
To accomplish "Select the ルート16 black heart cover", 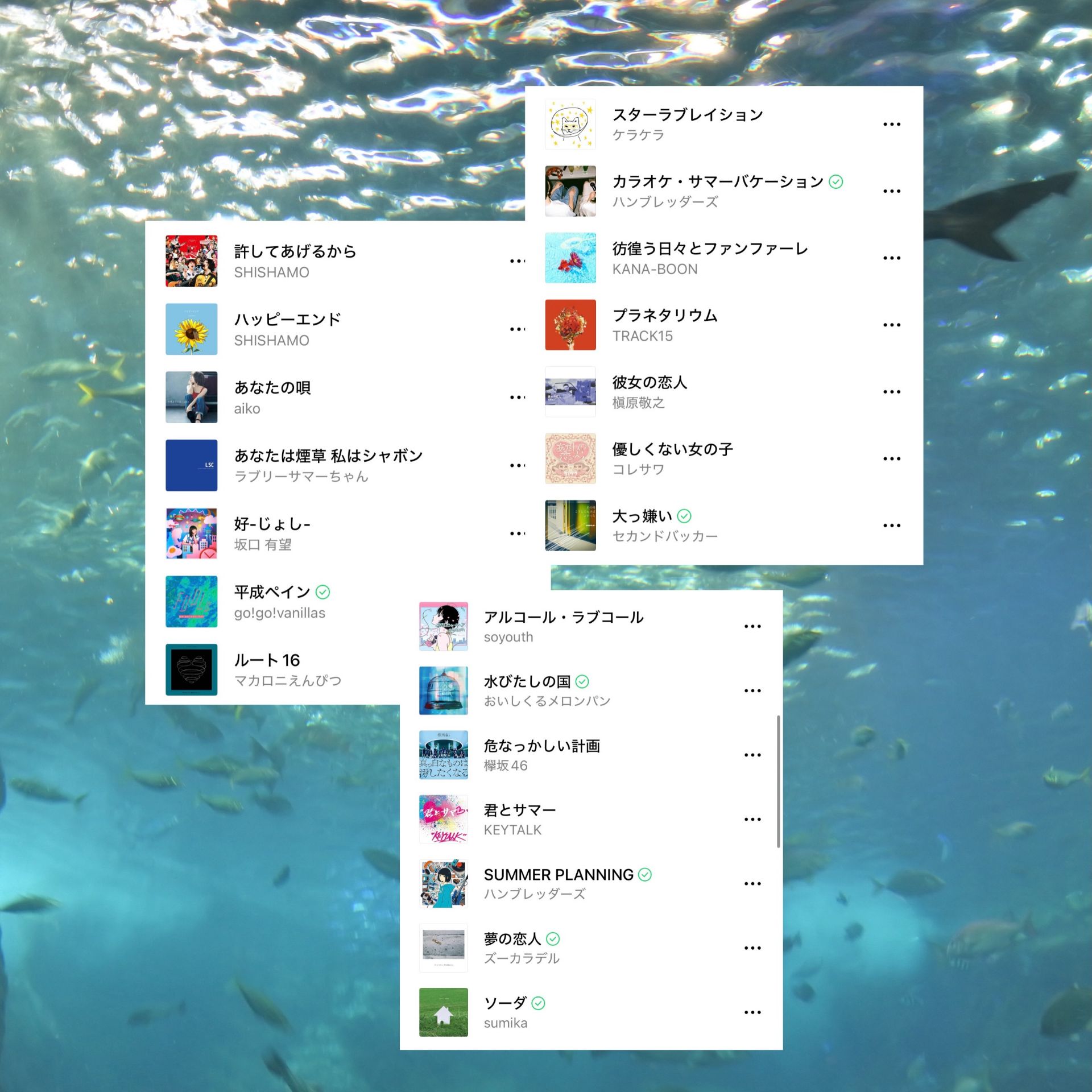I will point(191,669).
